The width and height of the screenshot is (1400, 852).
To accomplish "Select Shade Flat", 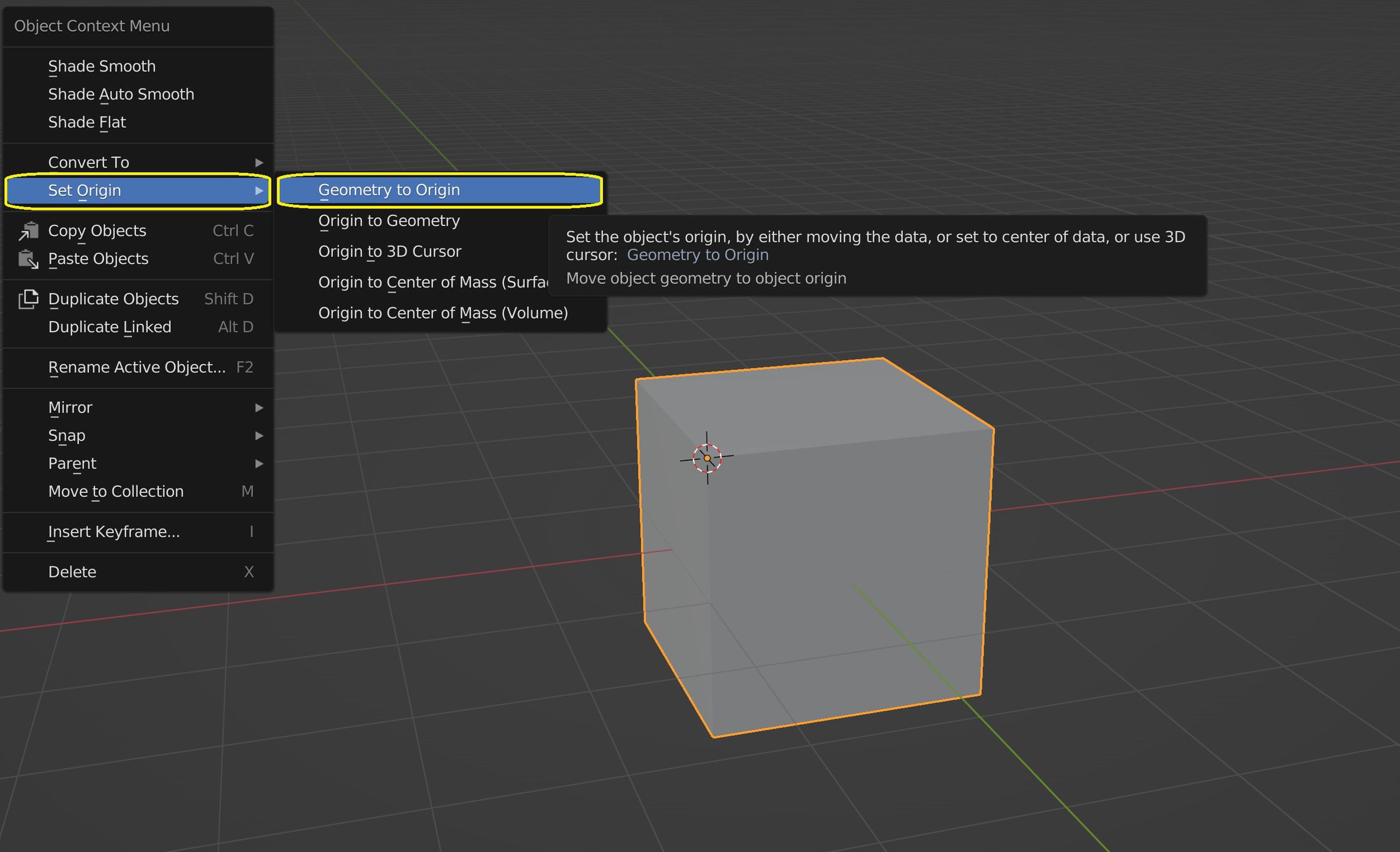I will [x=86, y=122].
